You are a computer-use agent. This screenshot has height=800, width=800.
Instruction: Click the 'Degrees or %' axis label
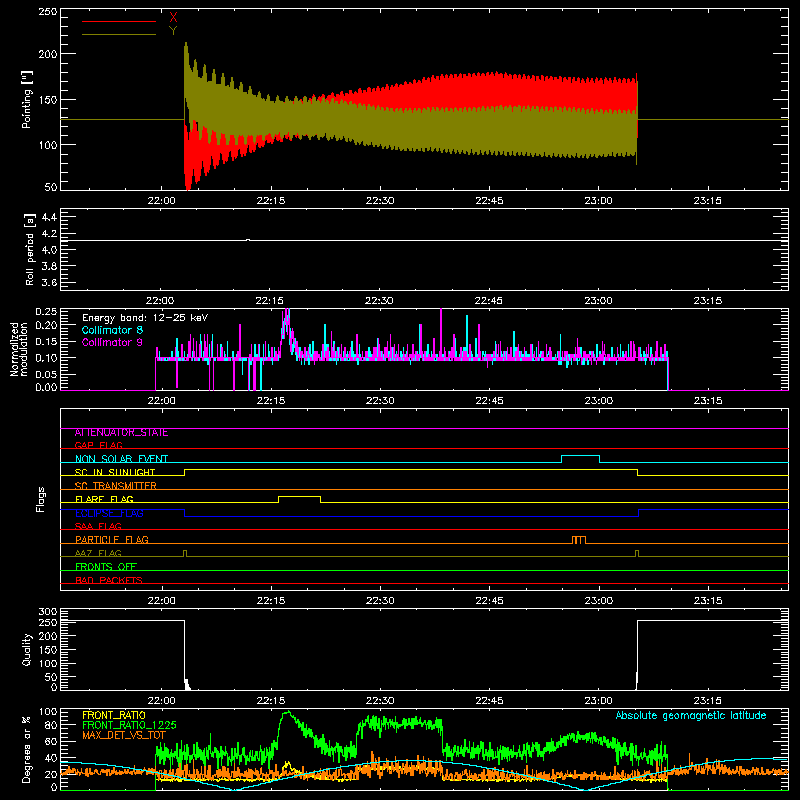click(x=27, y=749)
